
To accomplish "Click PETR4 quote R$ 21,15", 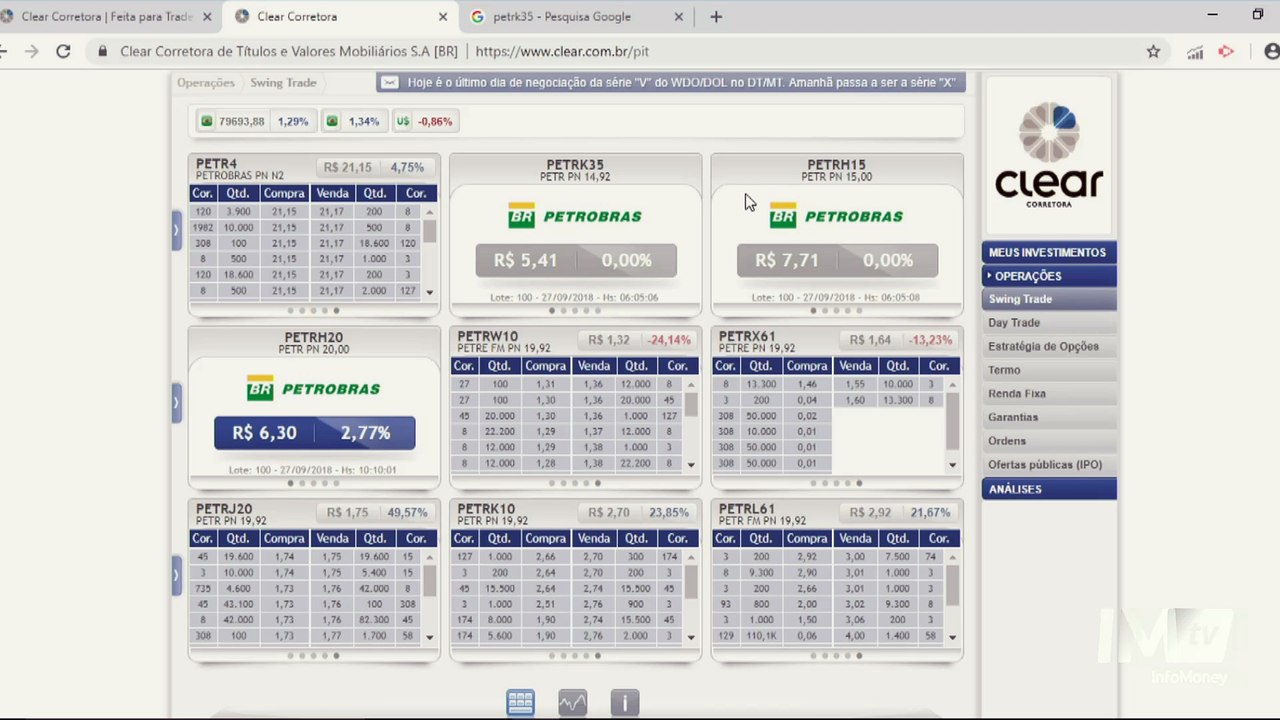I will [347, 168].
